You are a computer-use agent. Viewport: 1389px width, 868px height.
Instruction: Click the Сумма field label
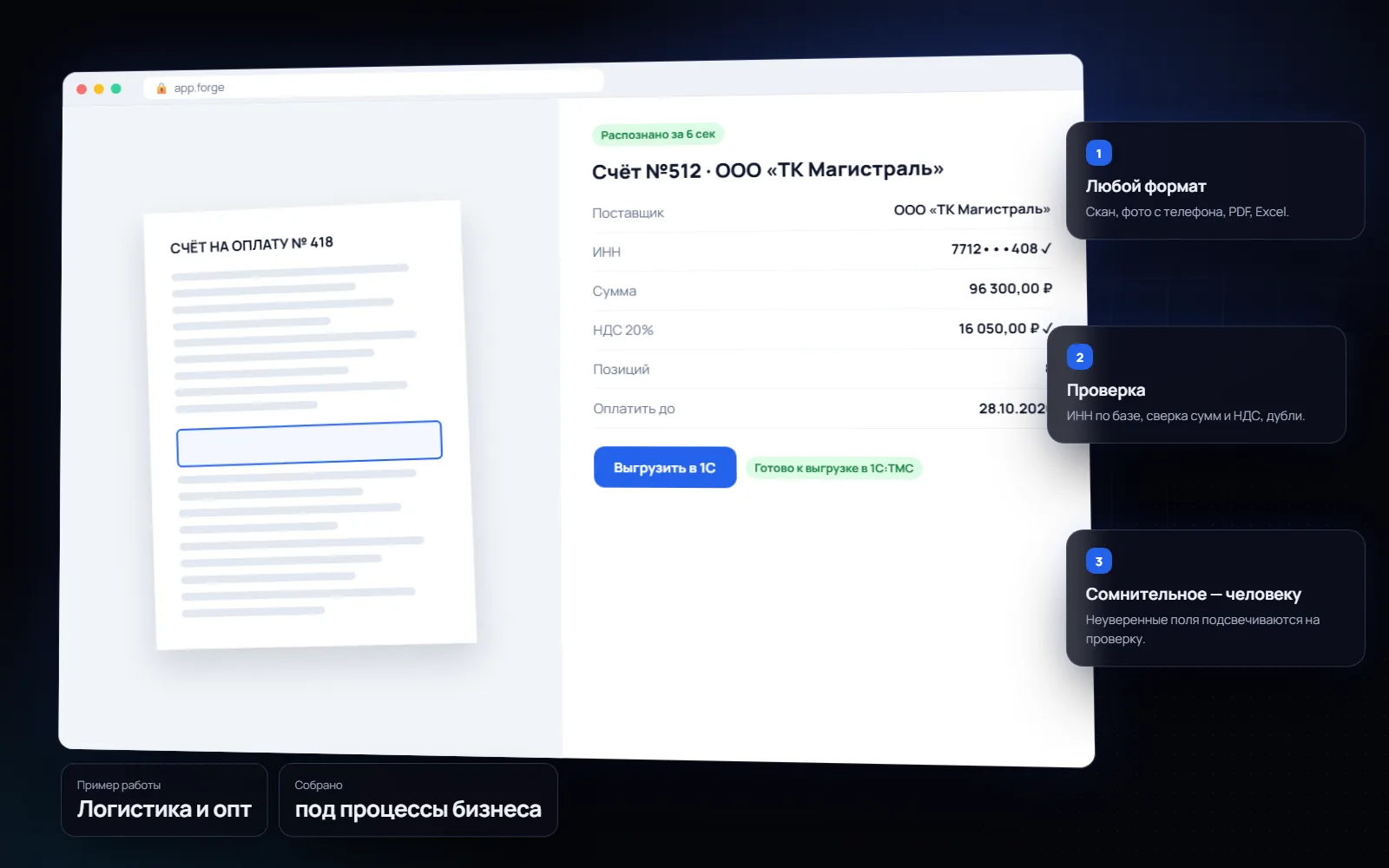click(x=615, y=291)
